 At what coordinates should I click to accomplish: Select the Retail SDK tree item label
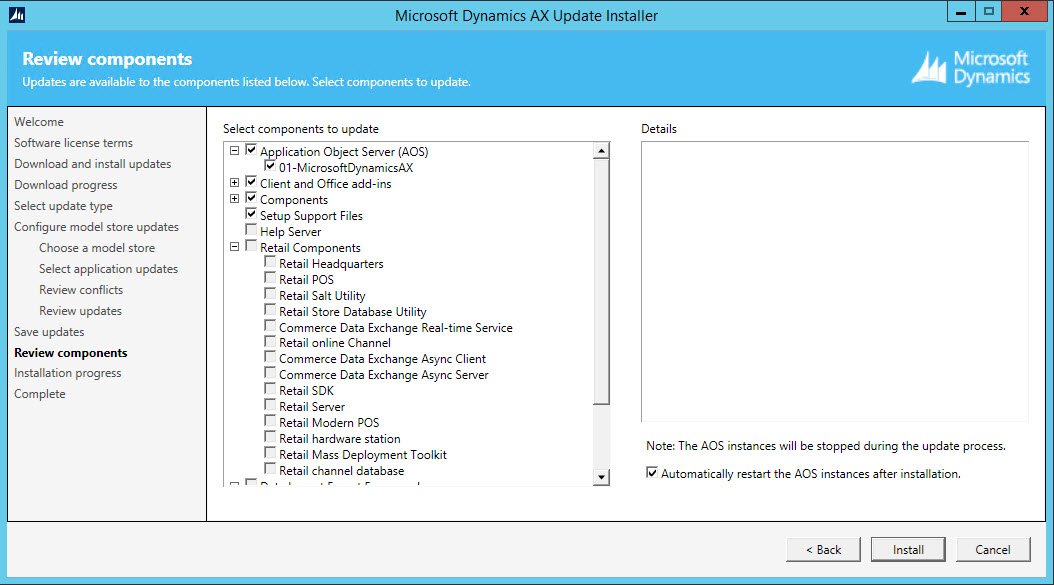coord(306,391)
